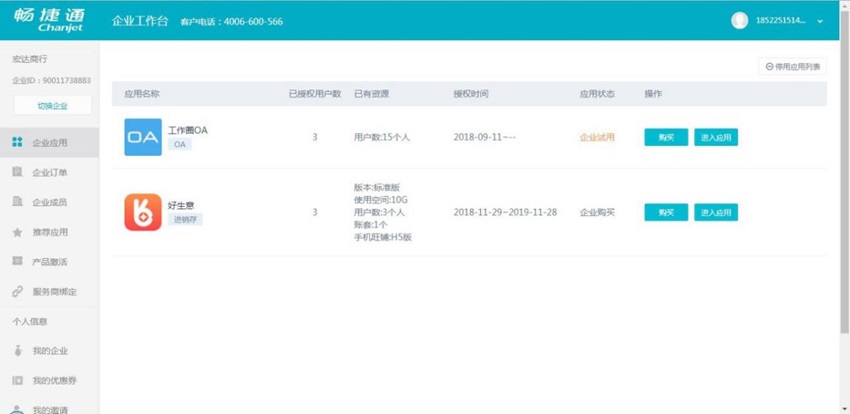Screen dimensions: 850x414
Task: Click the 工作圈OA app name
Action: 188,130
